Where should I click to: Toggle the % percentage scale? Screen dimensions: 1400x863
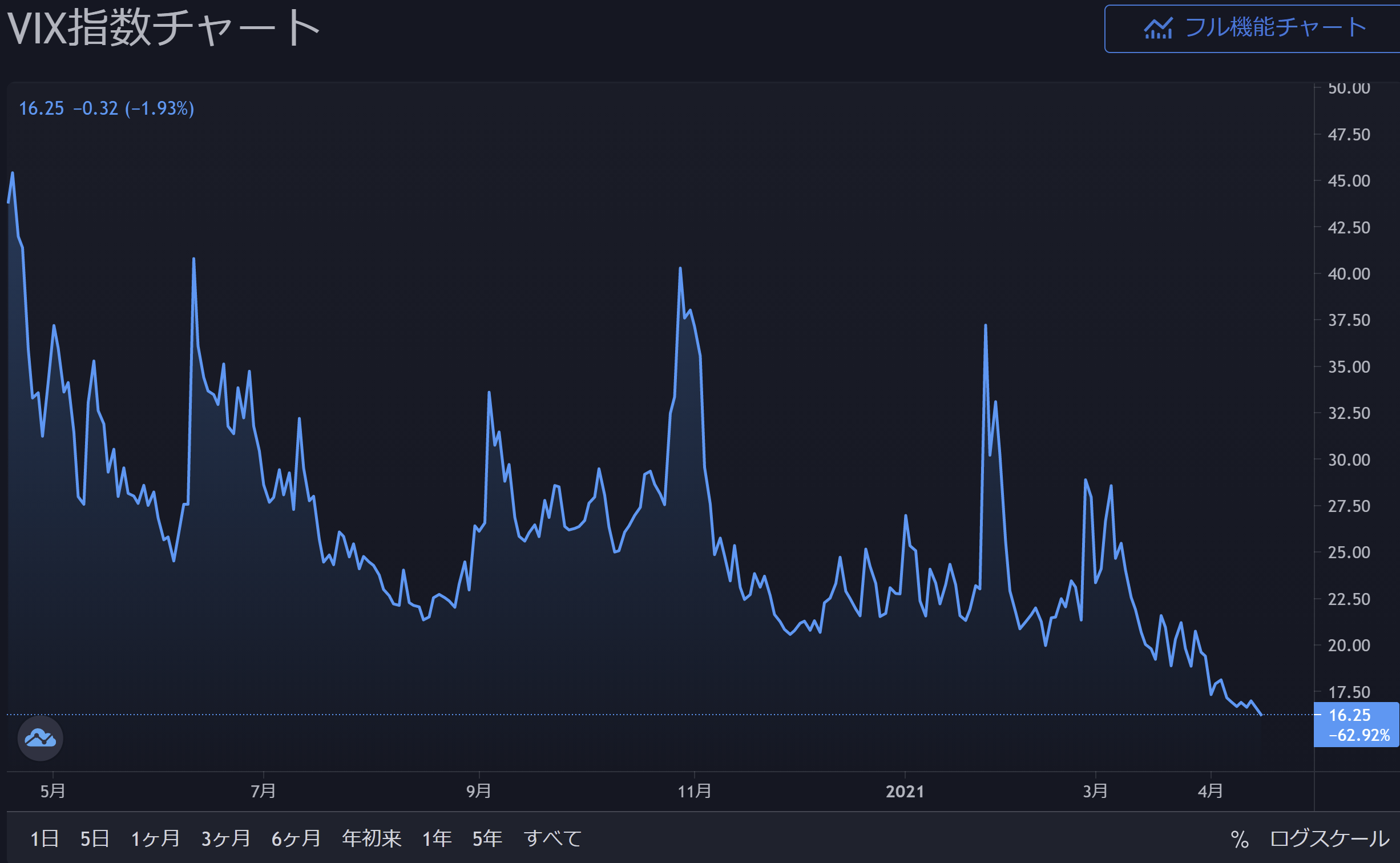pyautogui.click(x=1240, y=839)
